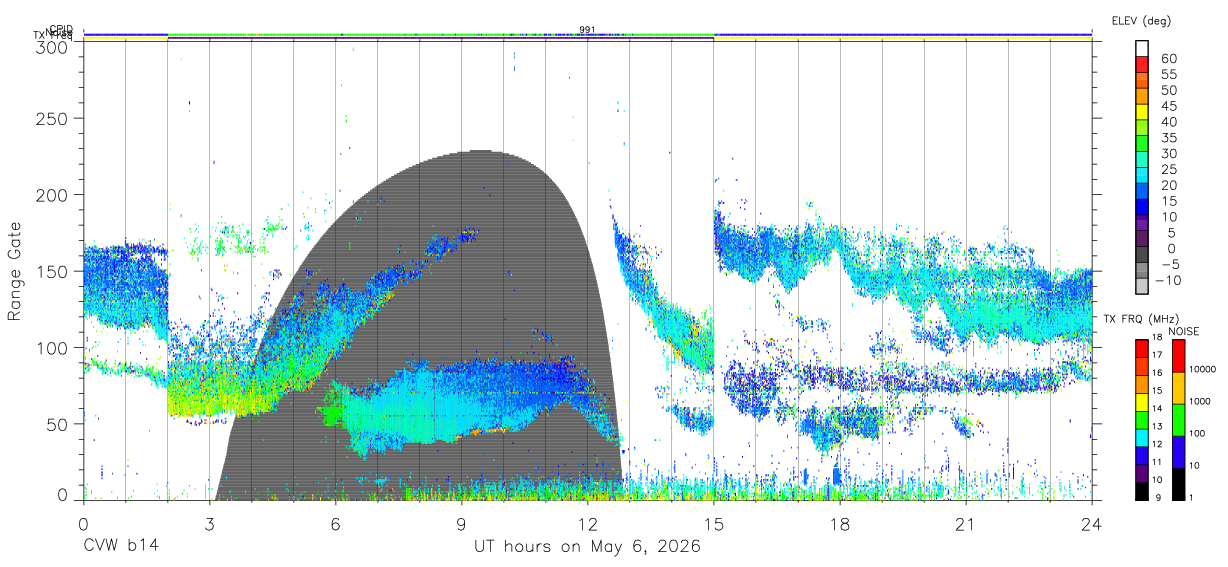This screenshot has height=567, width=1228.
Task: Select the cyan swatch of the TX FRQ bar
Action: click(x=1142, y=437)
